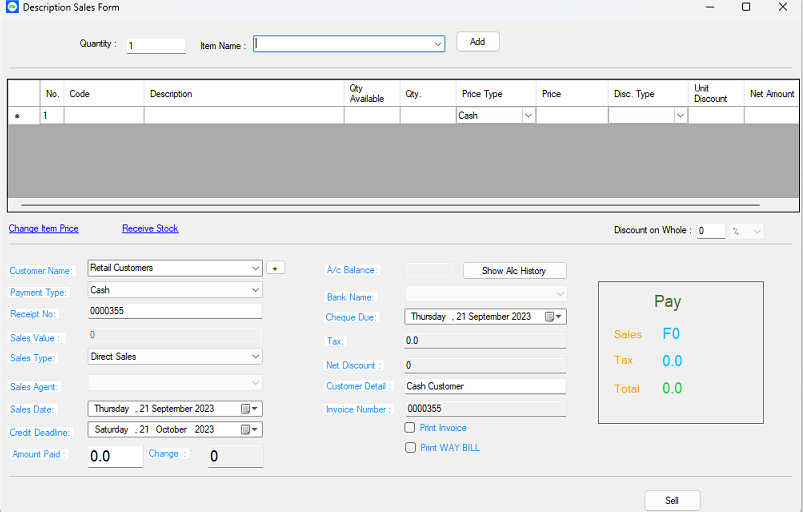Click the Sales Value field
803x512 pixels.
[175, 335]
